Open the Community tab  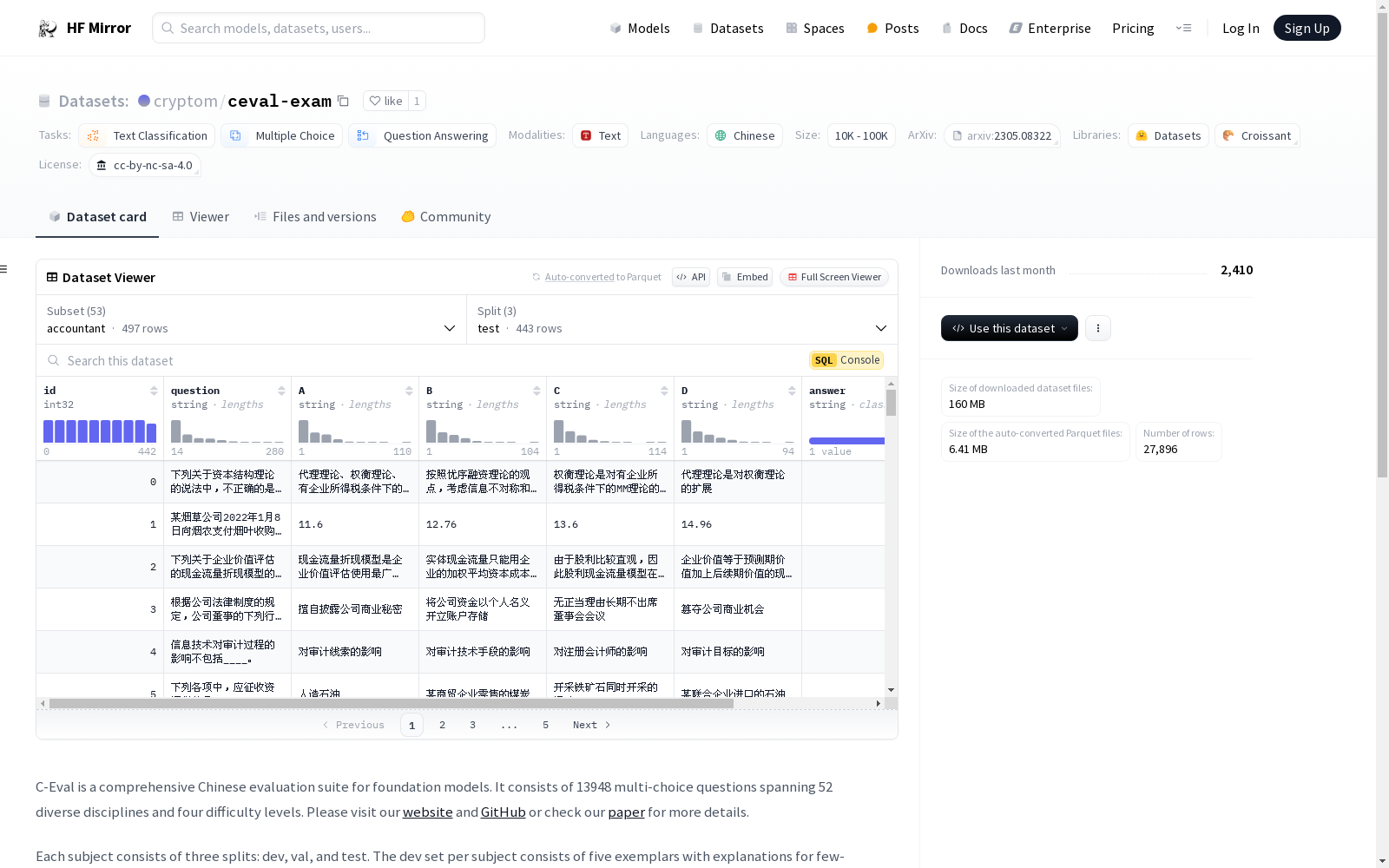tap(446, 217)
